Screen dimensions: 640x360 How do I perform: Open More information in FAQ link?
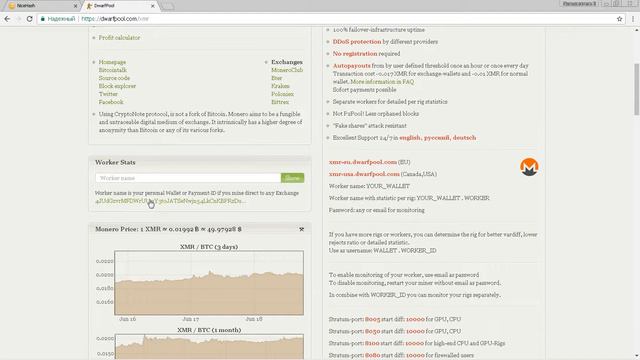(382, 82)
